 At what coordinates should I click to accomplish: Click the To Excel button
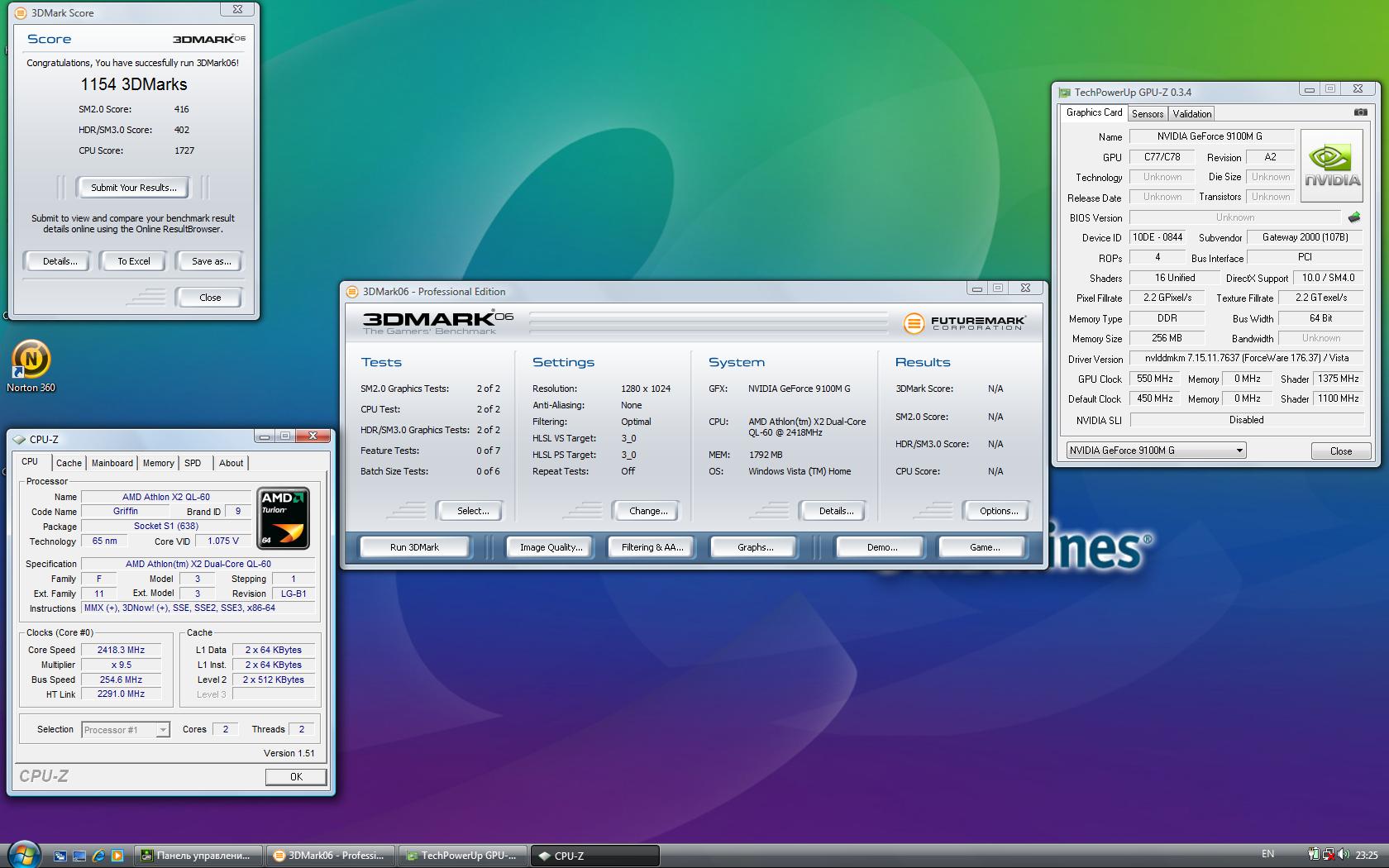[134, 261]
